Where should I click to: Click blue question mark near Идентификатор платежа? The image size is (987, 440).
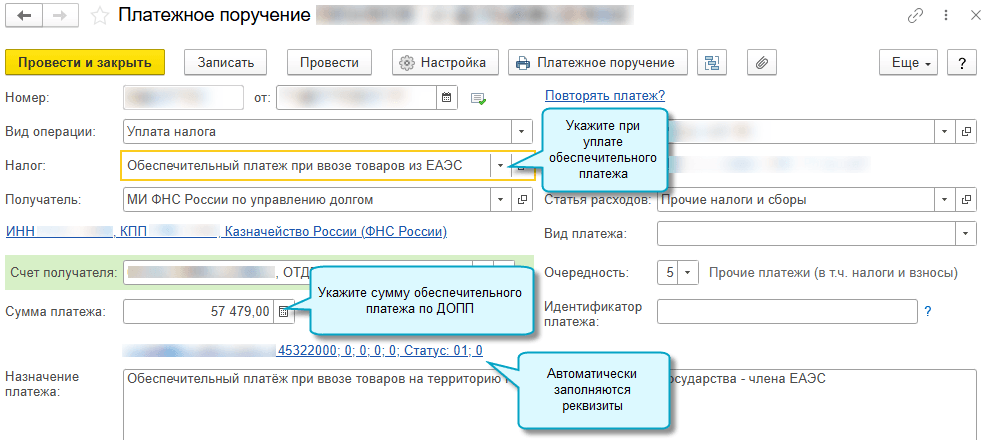[x=927, y=311]
